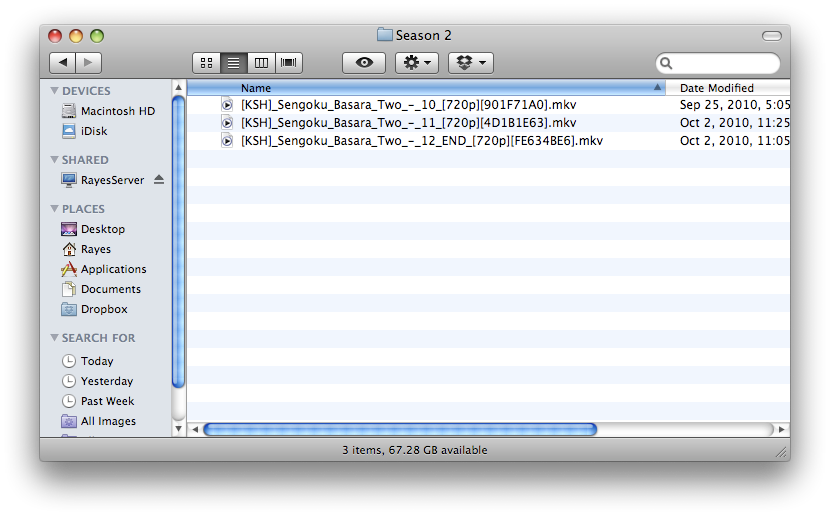Screen dimensions: 830x516
Task: Switch to column view
Action: [x=261, y=63]
